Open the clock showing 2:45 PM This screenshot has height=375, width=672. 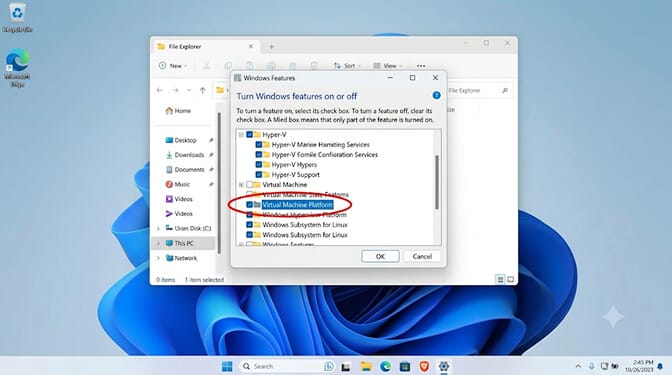pyautogui.click(x=639, y=366)
